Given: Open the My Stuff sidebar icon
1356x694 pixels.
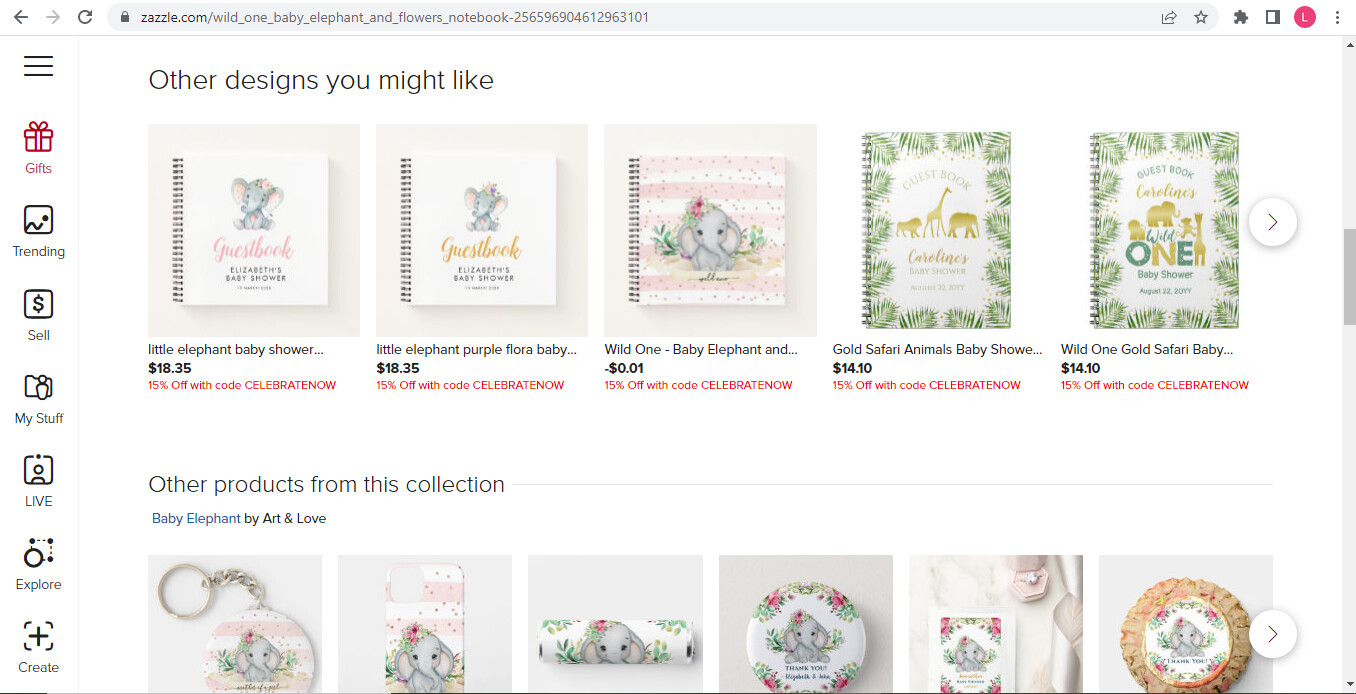Looking at the screenshot, I should (39, 398).
